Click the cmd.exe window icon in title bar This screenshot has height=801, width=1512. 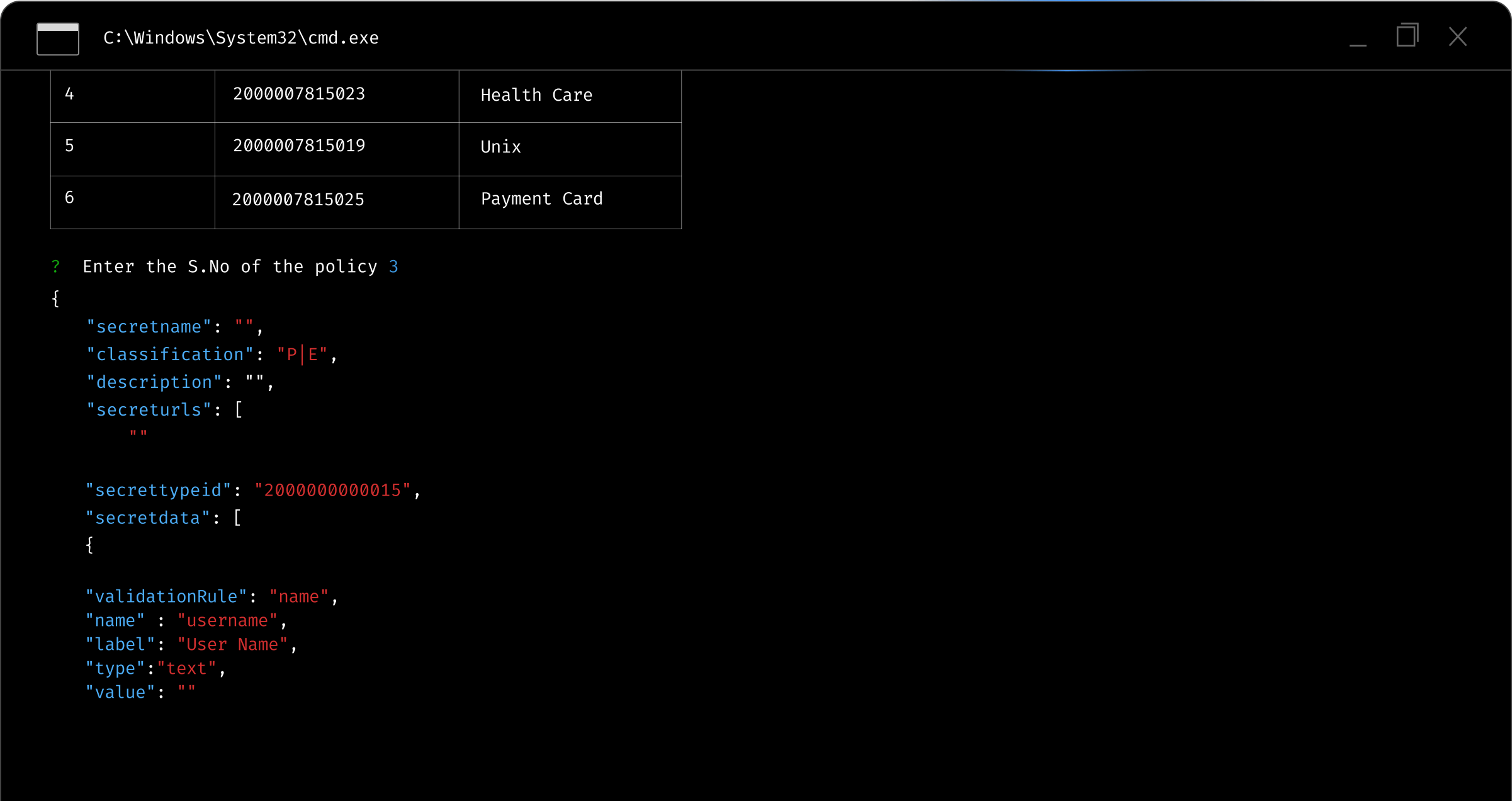(58, 39)
